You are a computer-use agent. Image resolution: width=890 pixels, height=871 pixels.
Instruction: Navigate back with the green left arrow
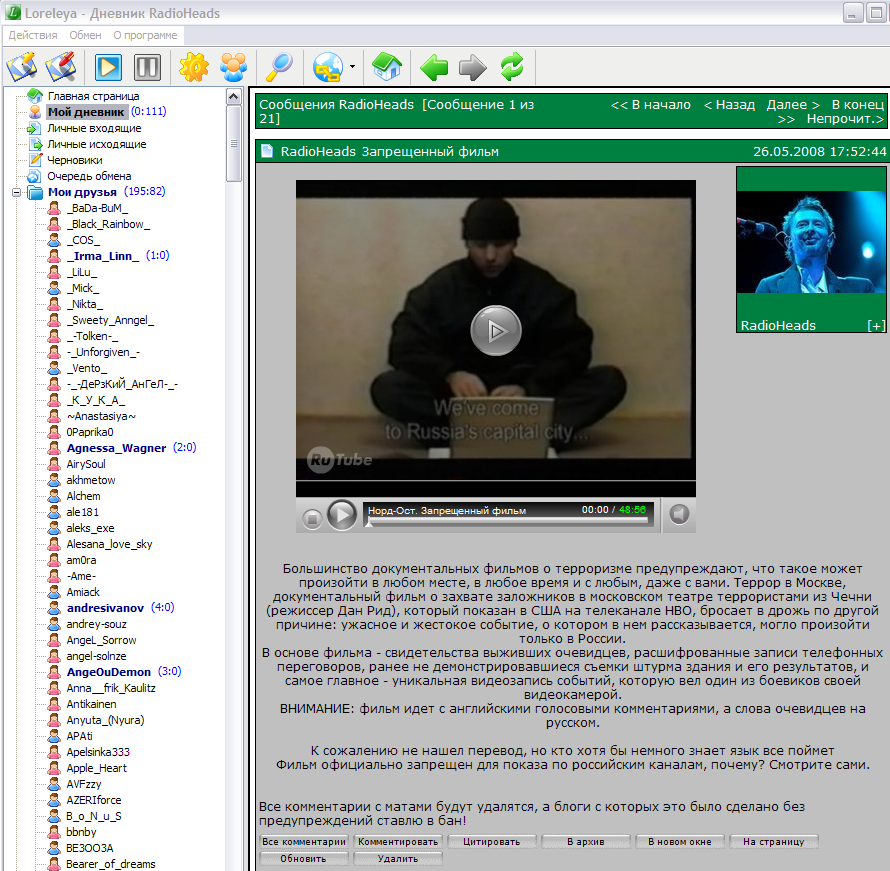pos(434,67)
